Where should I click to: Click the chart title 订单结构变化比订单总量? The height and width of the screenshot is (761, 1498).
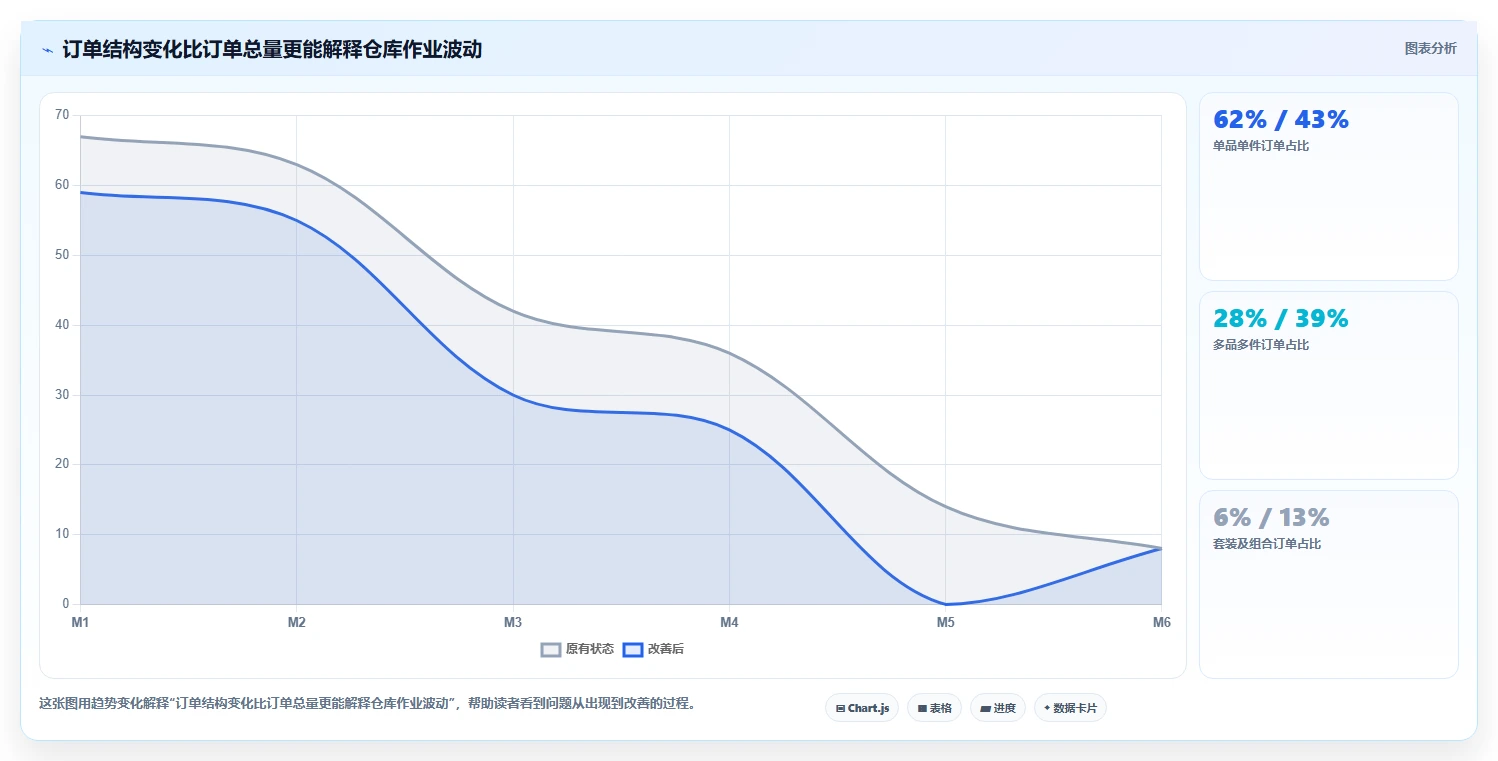pos(272,50)
